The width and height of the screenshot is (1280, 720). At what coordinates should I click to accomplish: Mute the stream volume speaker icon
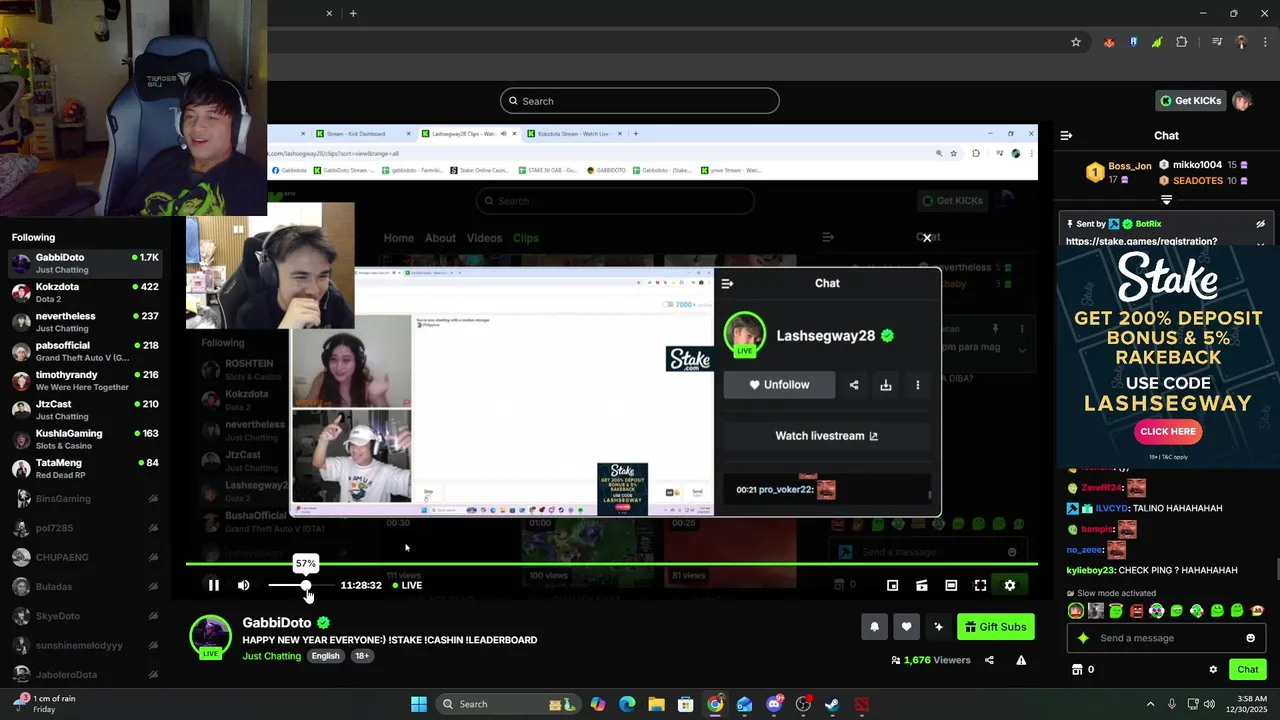click(x=243, y=585)
